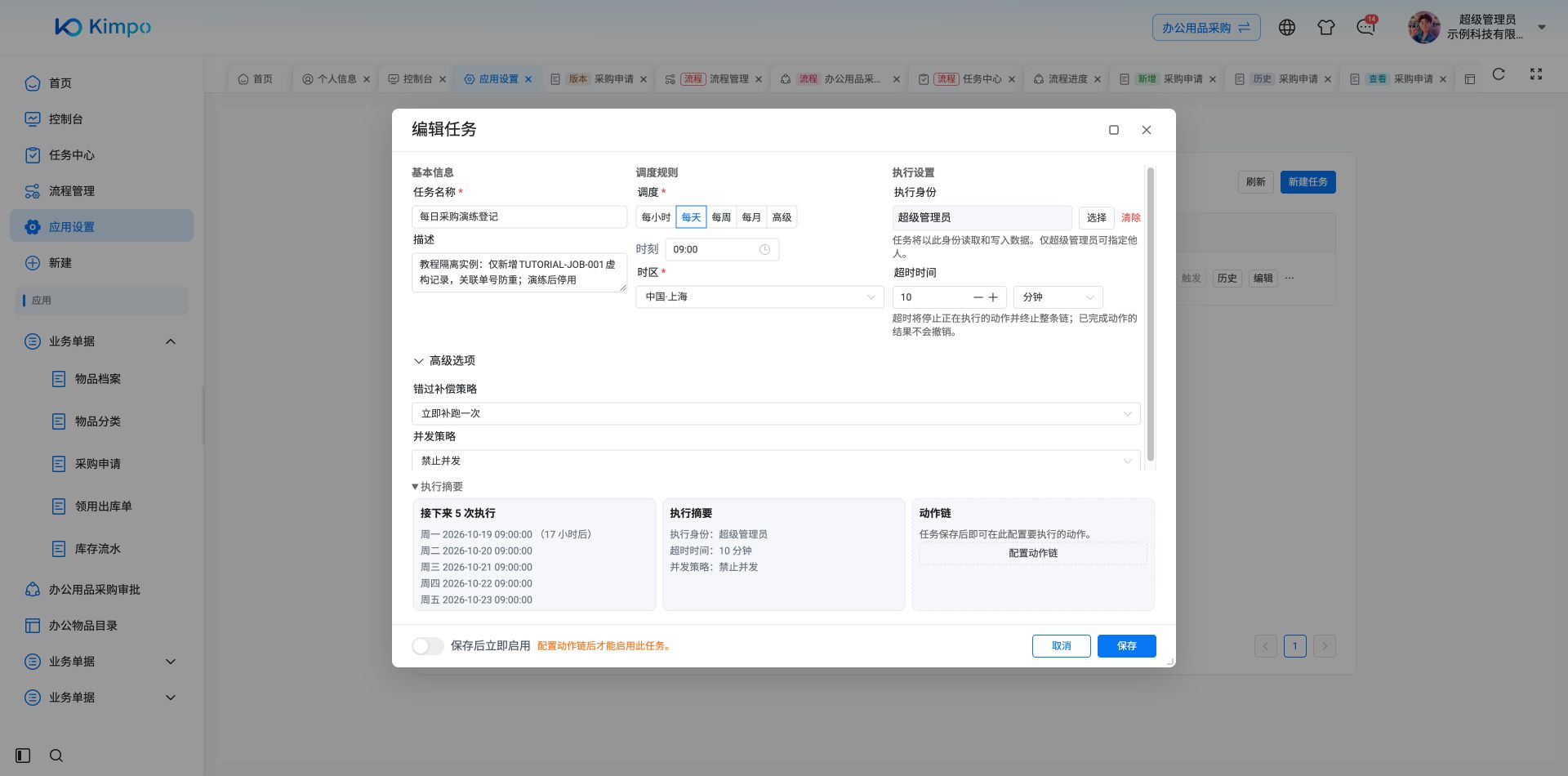Collapse the 执行摘要 section
Viewport: 1568px width, 776px height.
click(x=437, y=487)
